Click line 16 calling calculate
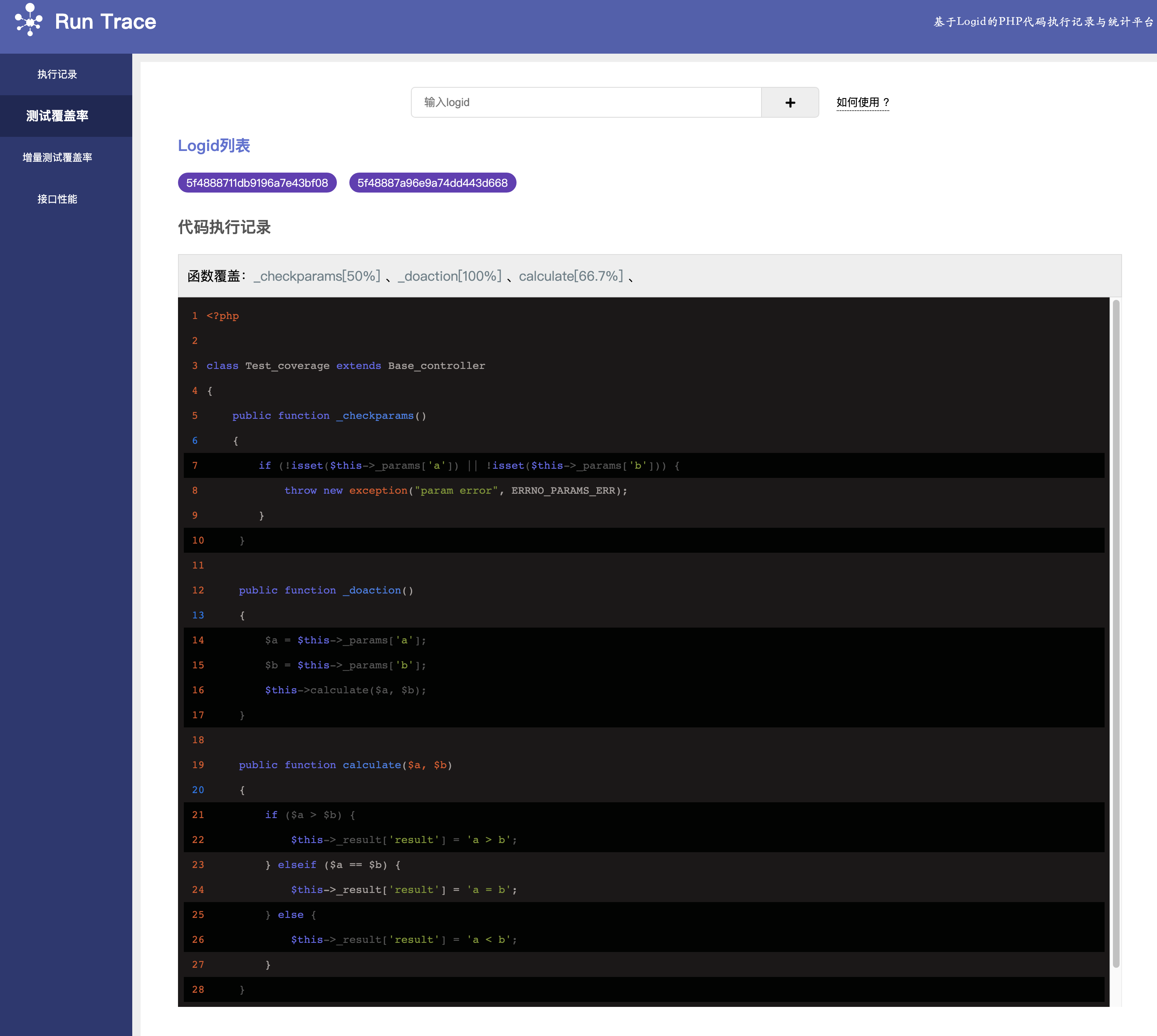1157x1036 pixels. coord(345,690)
